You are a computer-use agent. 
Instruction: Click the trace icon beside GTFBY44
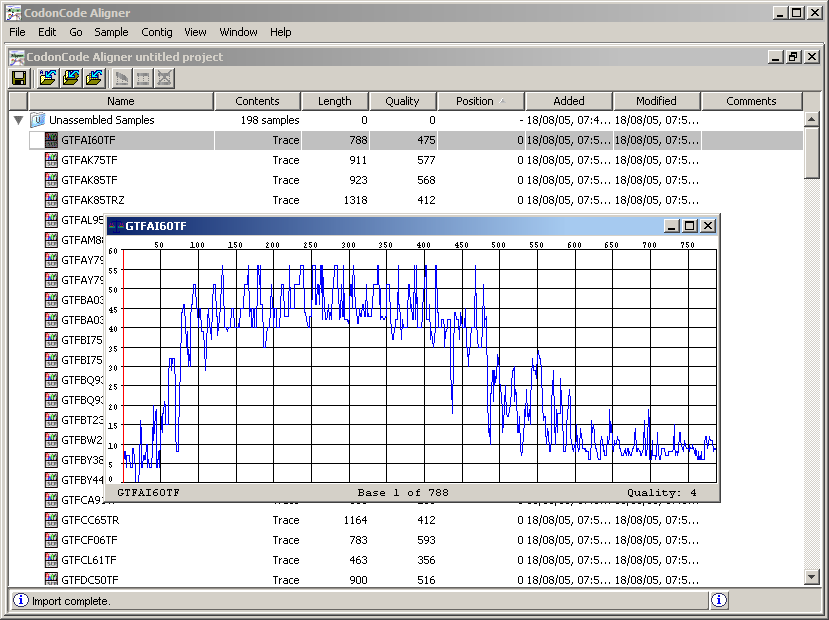51,480
